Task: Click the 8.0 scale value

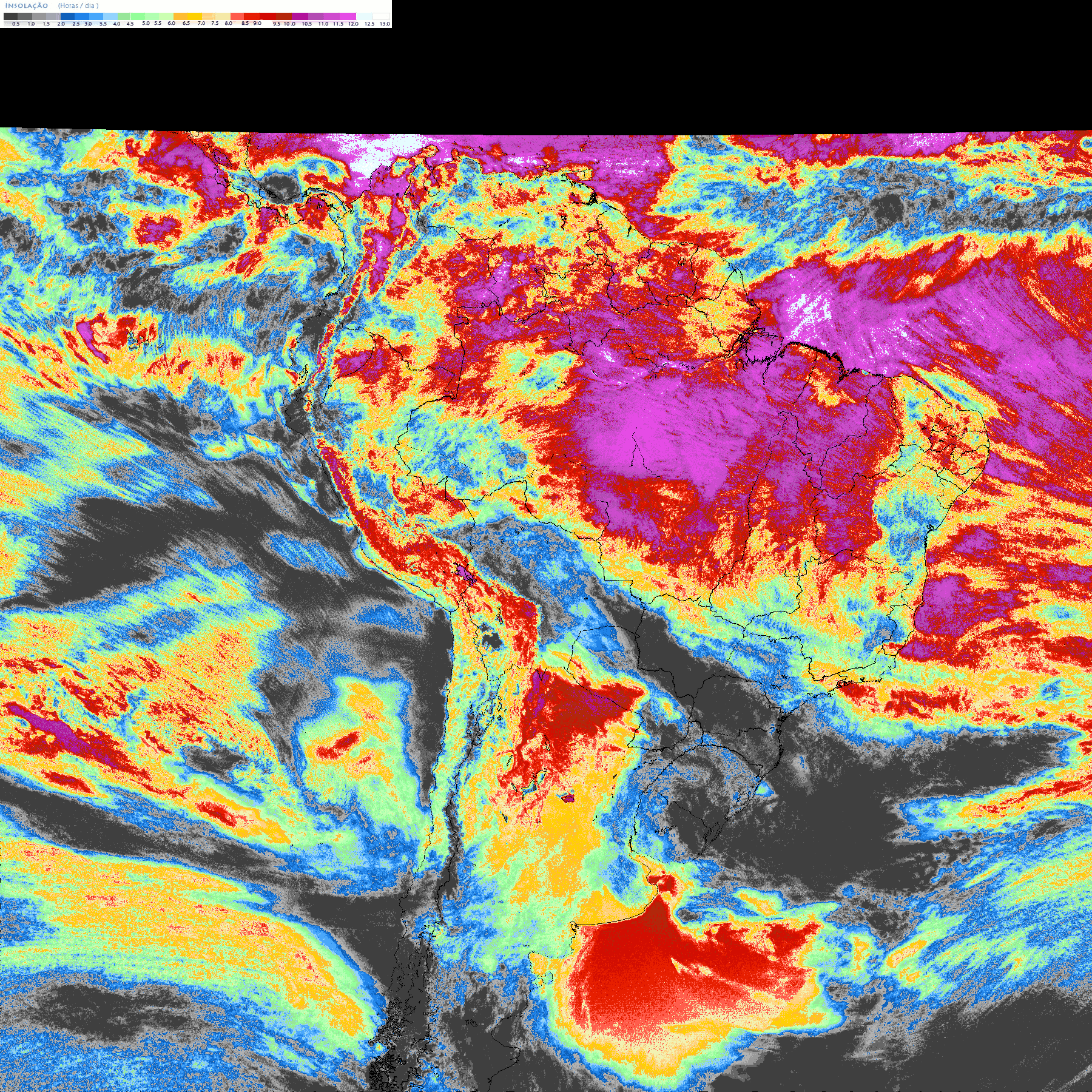Action: tap(229, 23)
